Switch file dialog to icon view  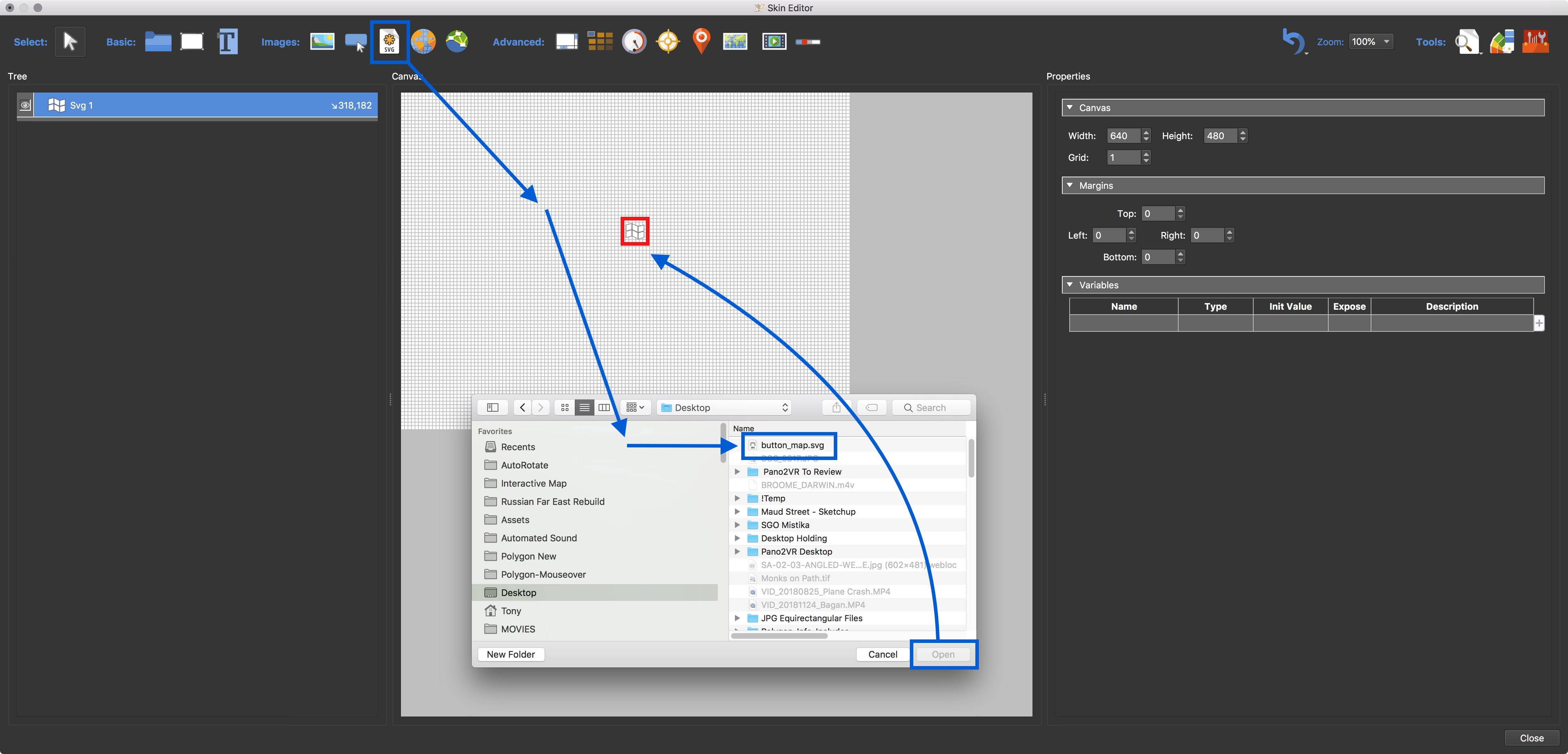(565, 408)
